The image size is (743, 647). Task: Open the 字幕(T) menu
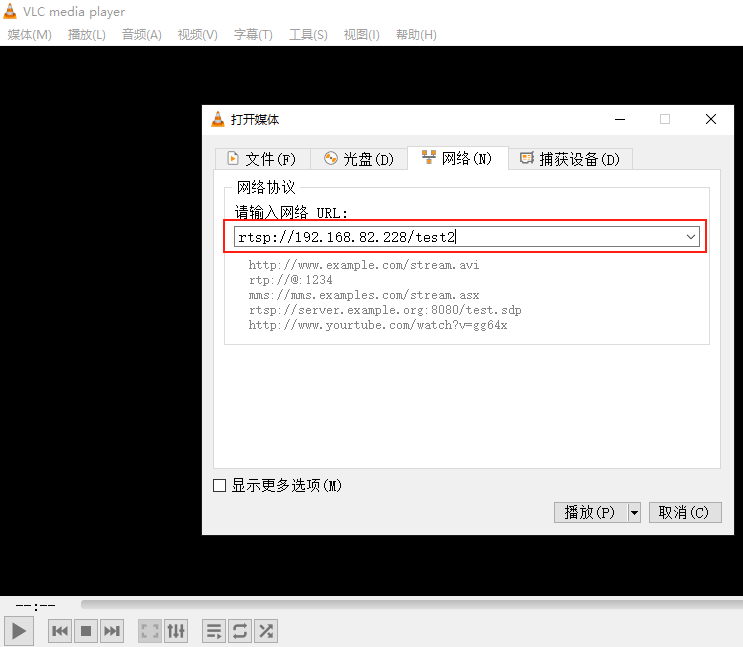(x=253, y=35)
